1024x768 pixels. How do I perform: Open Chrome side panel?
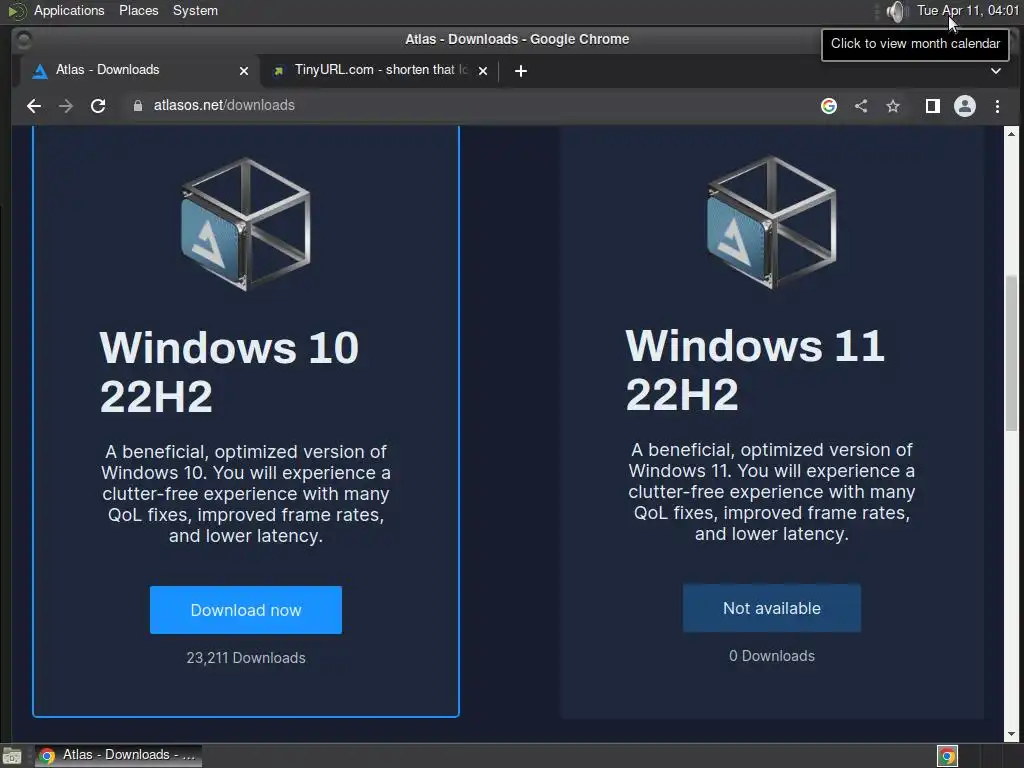933,106
